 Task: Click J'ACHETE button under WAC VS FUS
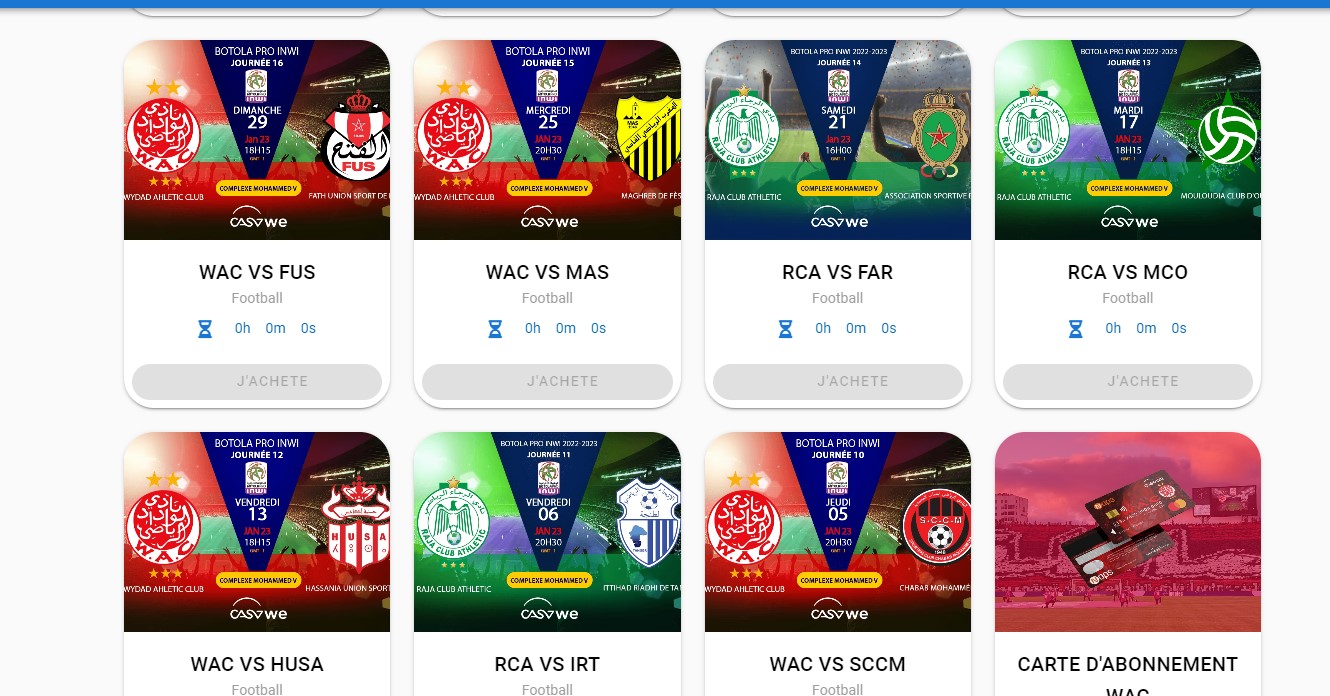pyautogui.click(x=257, y=382)
